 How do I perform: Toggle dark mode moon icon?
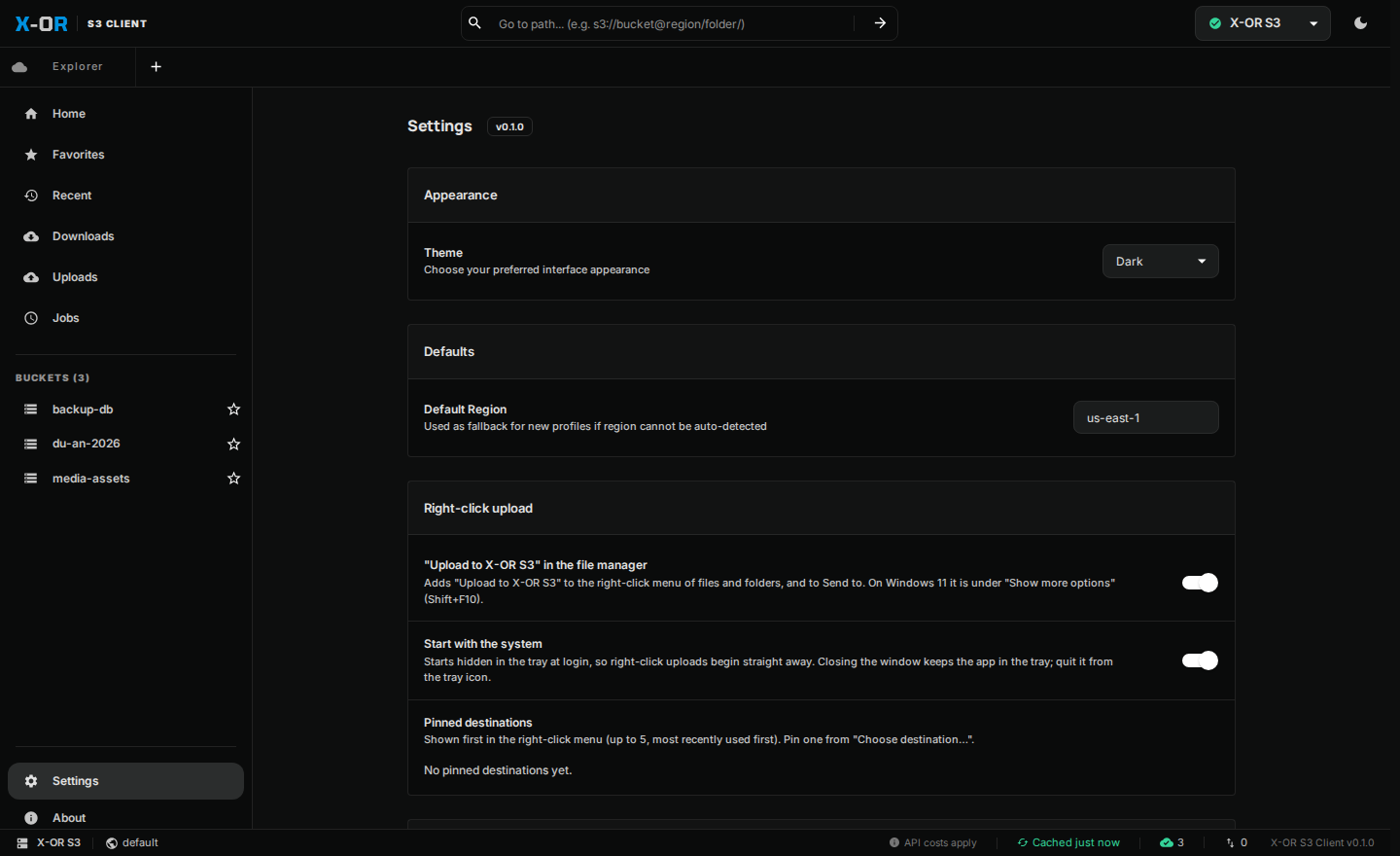[1361, 23]
